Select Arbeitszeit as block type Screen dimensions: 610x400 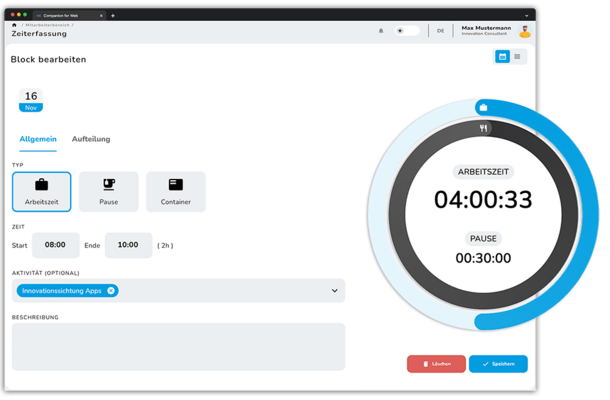pyautogui.click(x=41, y=191)
